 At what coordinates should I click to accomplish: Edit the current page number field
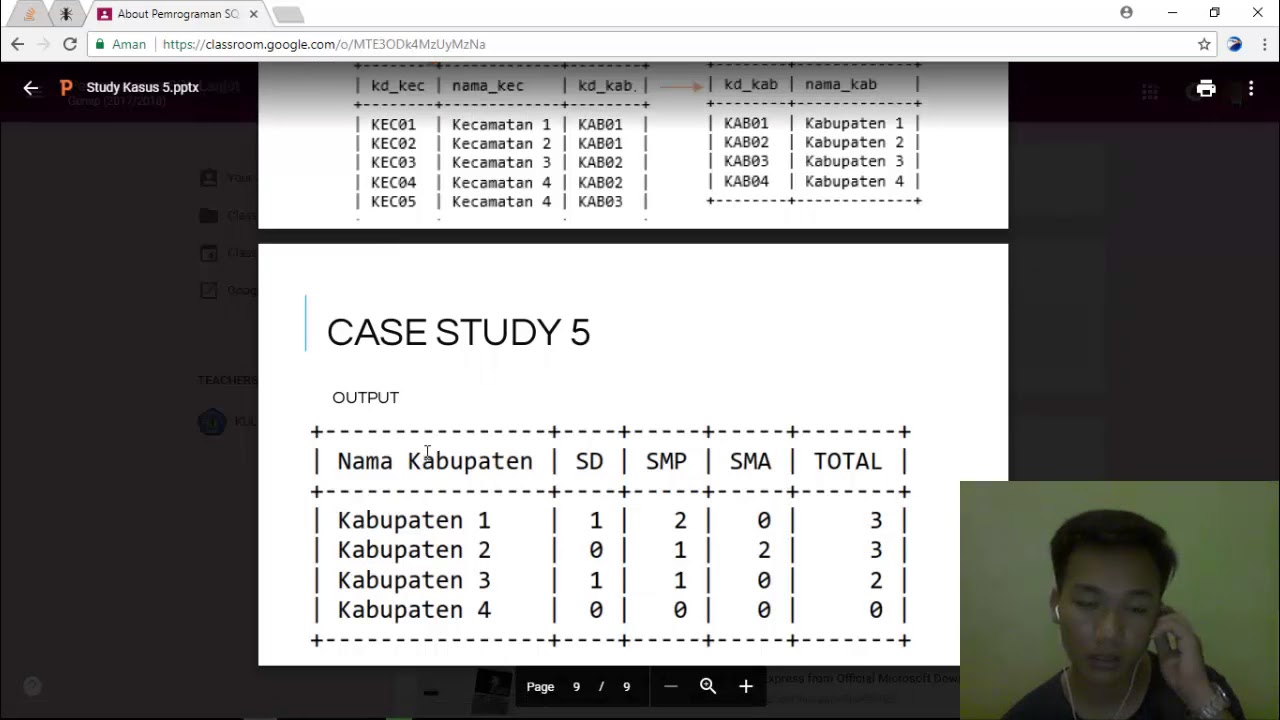[x=576, y=687]
